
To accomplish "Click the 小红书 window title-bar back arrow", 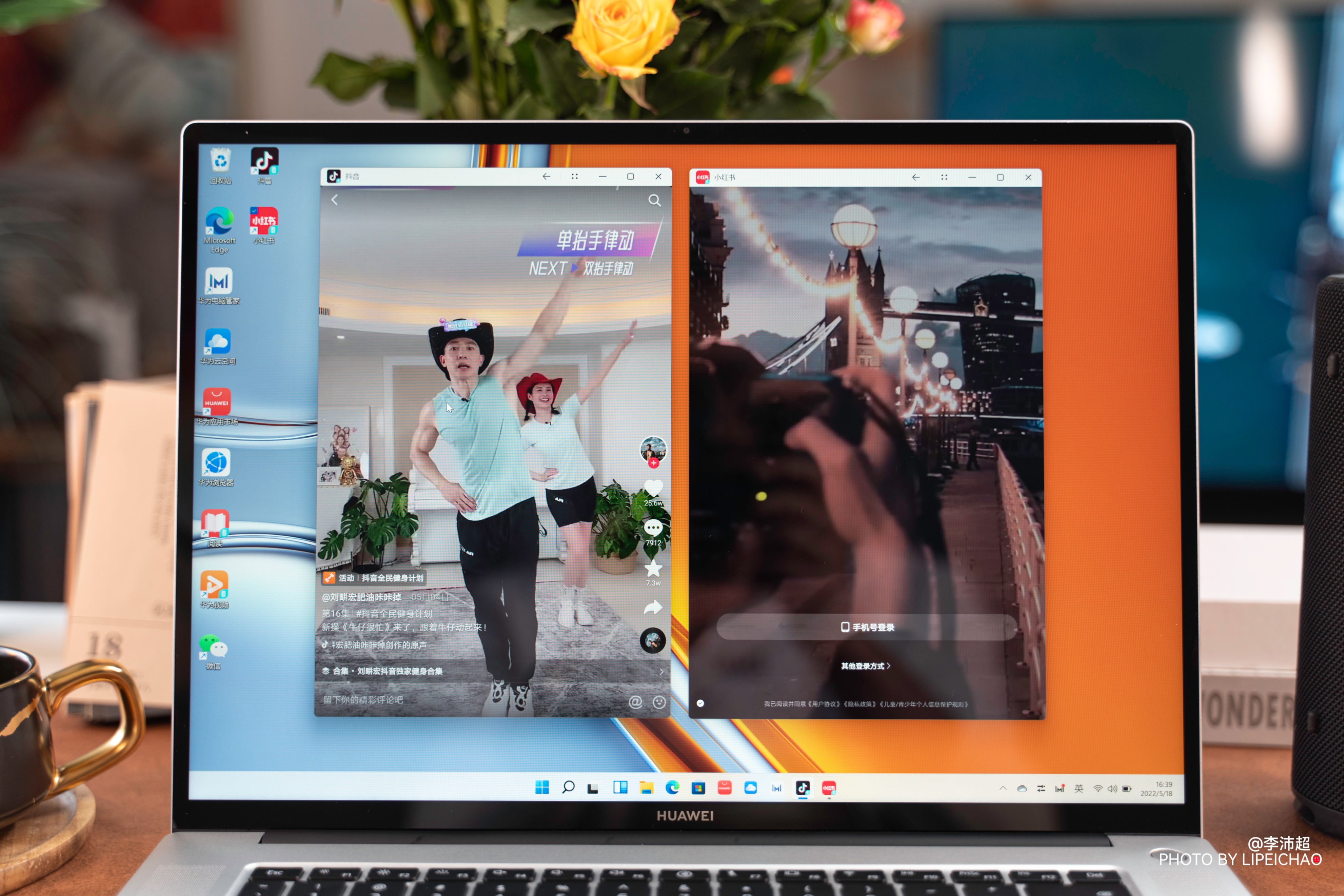I will click(x=915, y=177).
